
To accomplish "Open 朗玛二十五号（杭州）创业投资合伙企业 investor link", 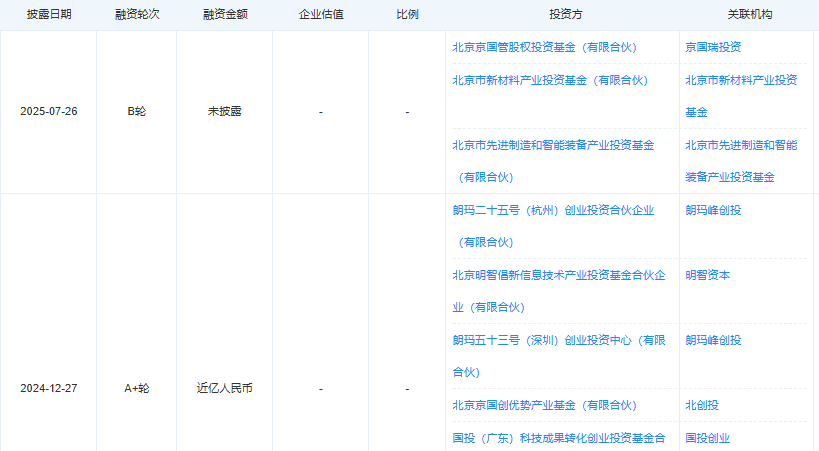I will click(553, 226).
